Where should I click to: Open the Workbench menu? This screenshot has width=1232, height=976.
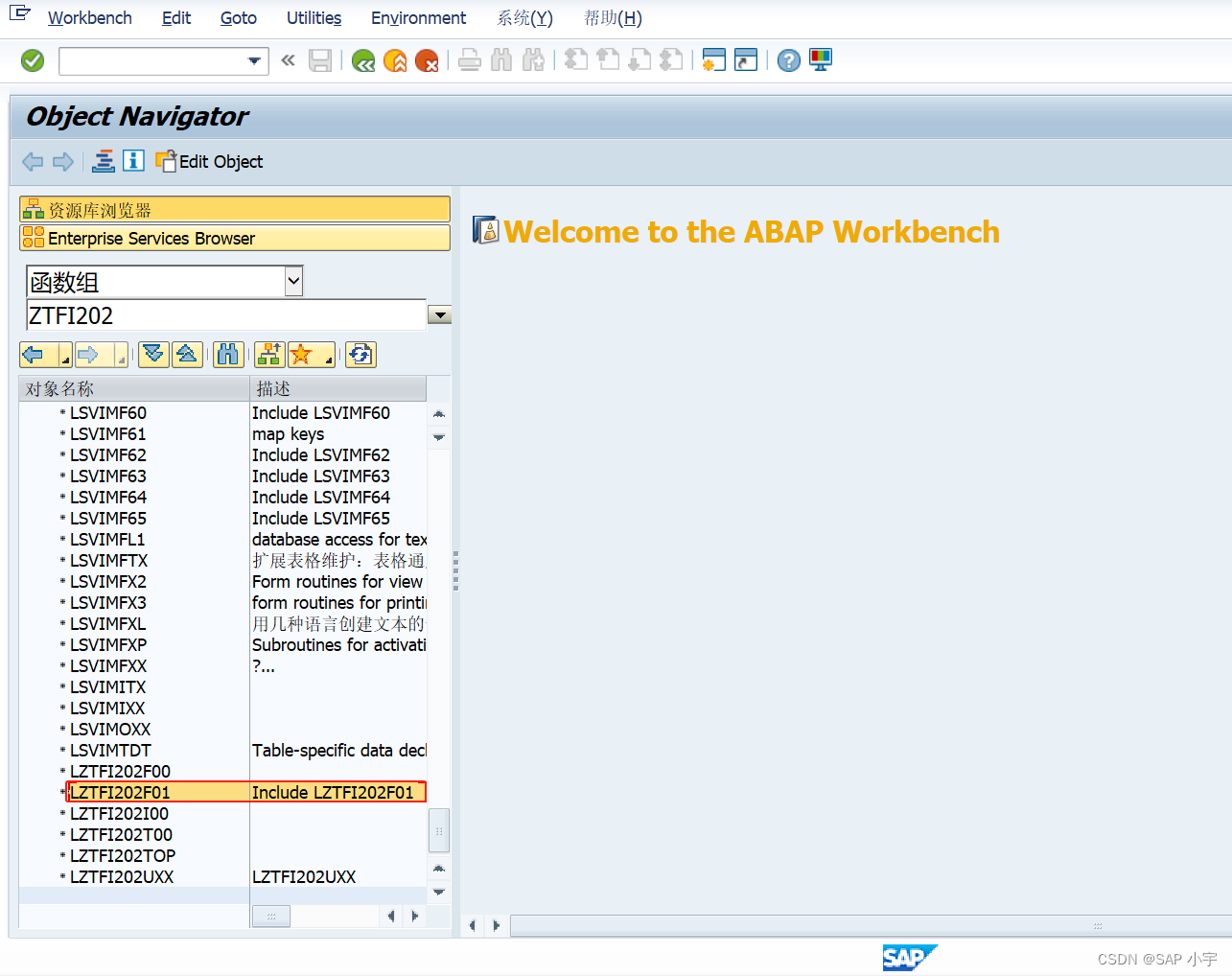tap(90, 18)
